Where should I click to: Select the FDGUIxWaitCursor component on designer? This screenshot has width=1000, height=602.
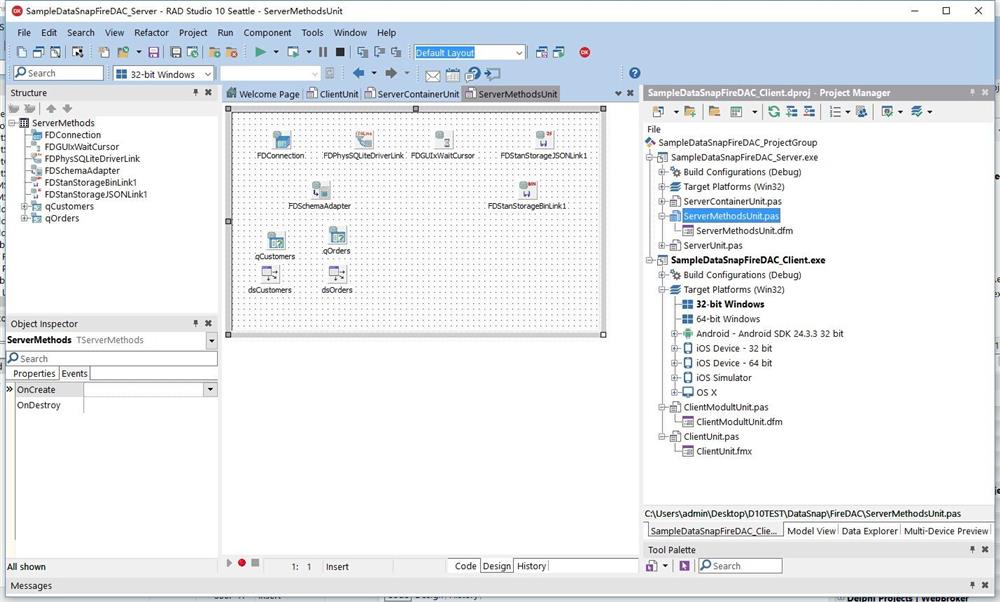tap(443, 139)
